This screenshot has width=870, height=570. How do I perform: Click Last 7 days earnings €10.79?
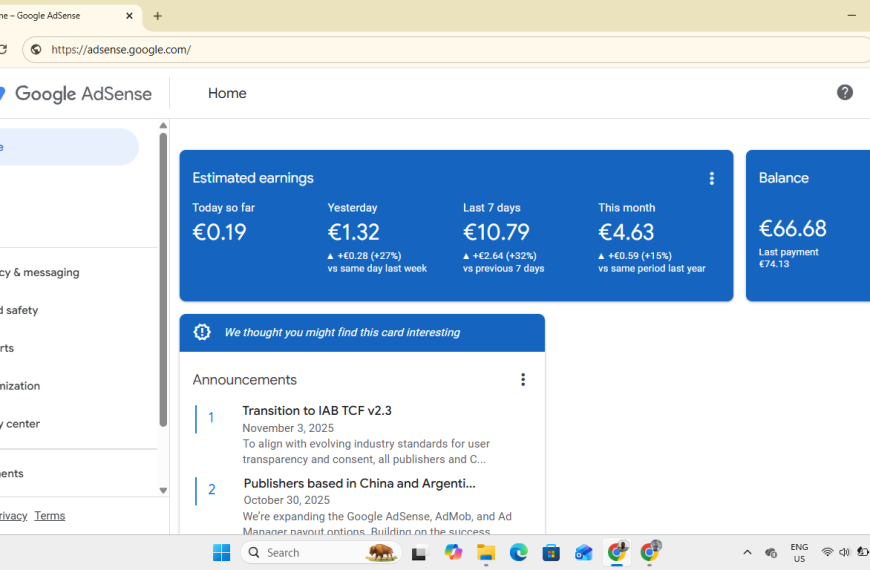[x=496, y=232]
